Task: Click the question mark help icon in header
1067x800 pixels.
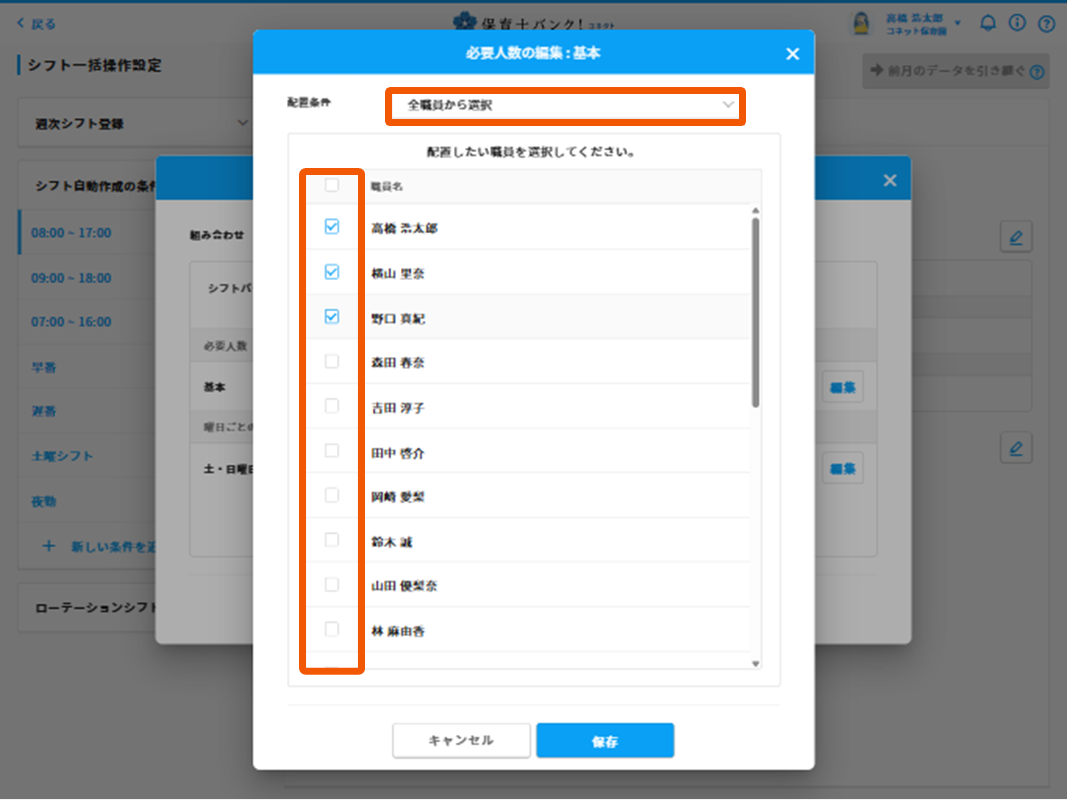Action: (1046, 23)
